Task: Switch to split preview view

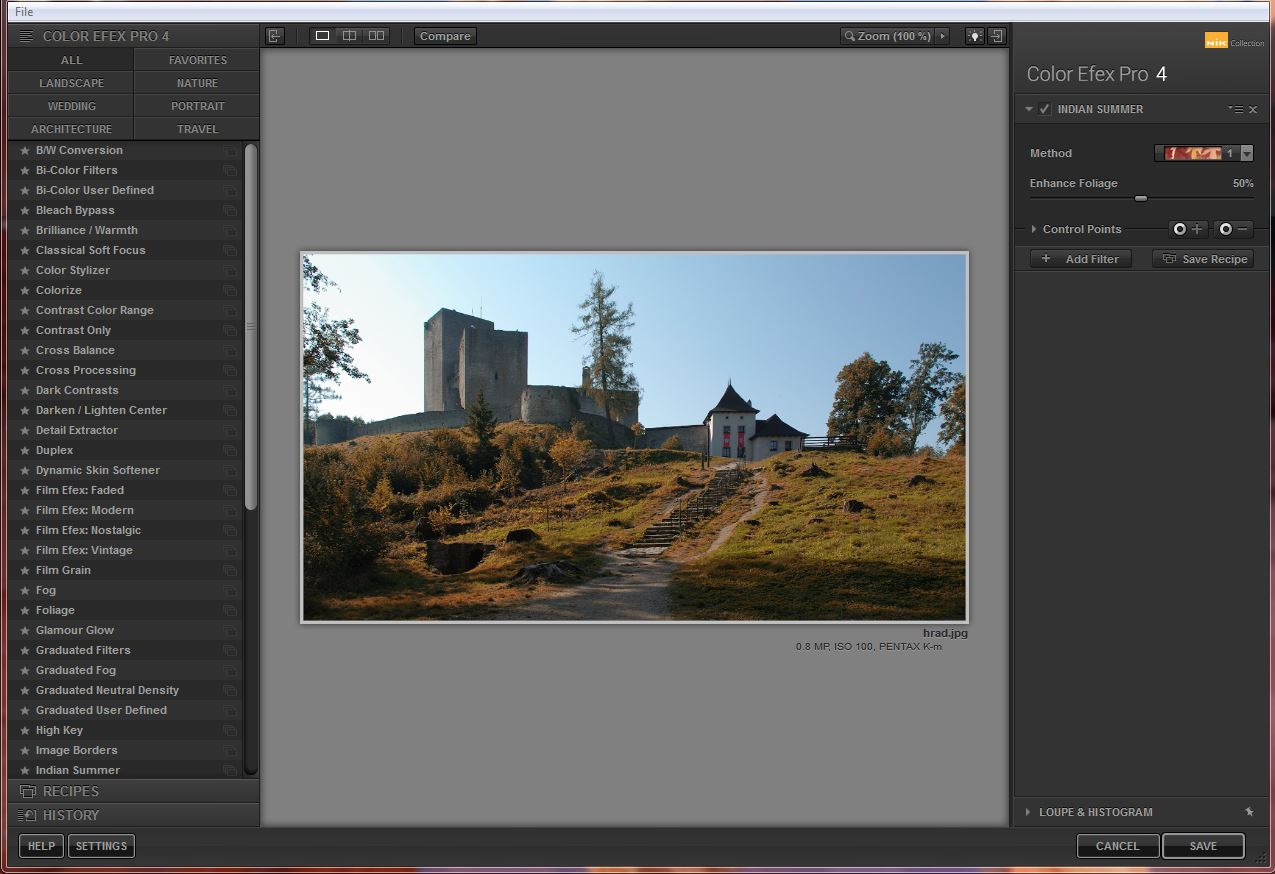Action: [x=349, y=36]
